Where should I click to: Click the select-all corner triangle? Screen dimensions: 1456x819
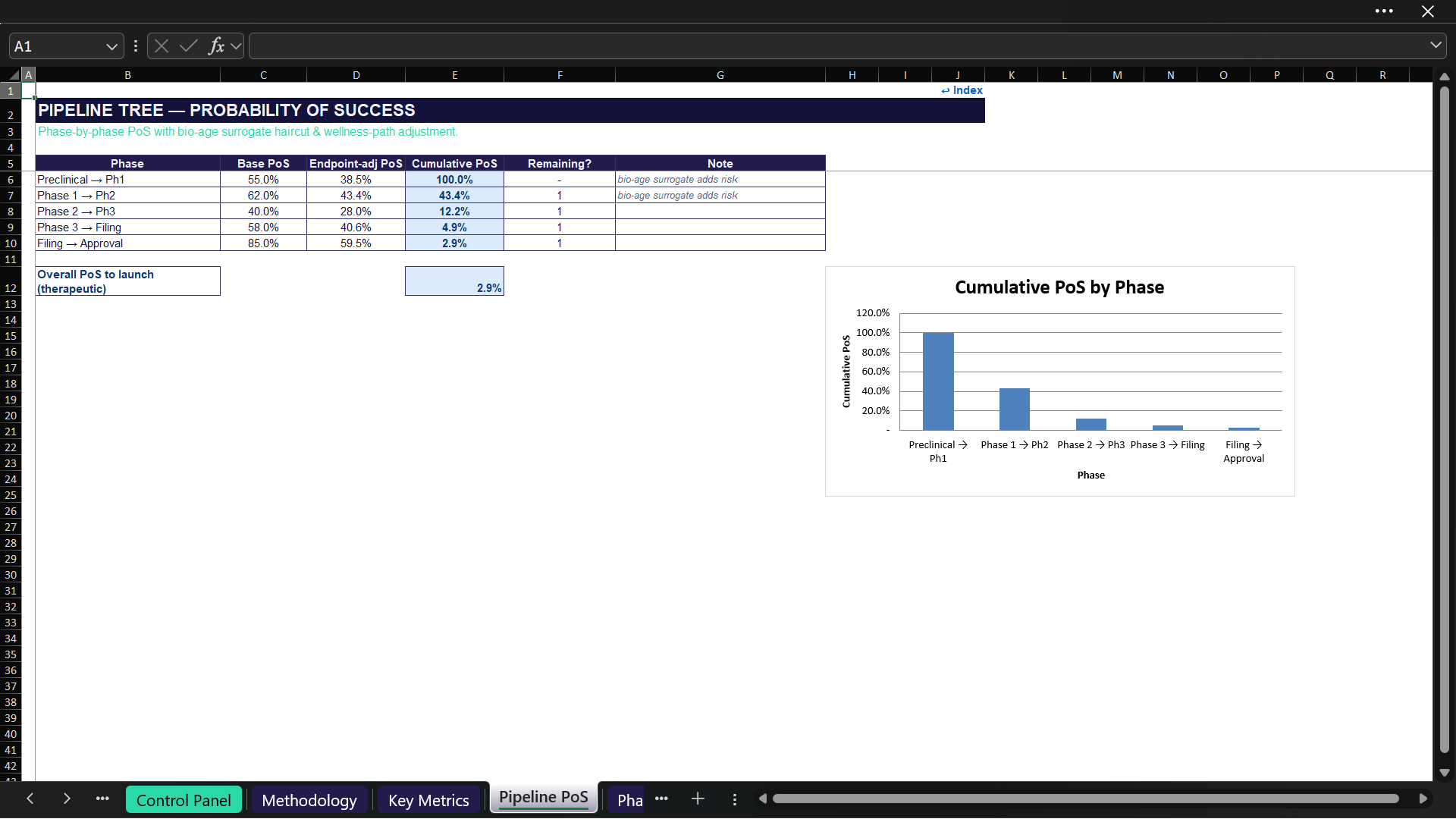14,75
